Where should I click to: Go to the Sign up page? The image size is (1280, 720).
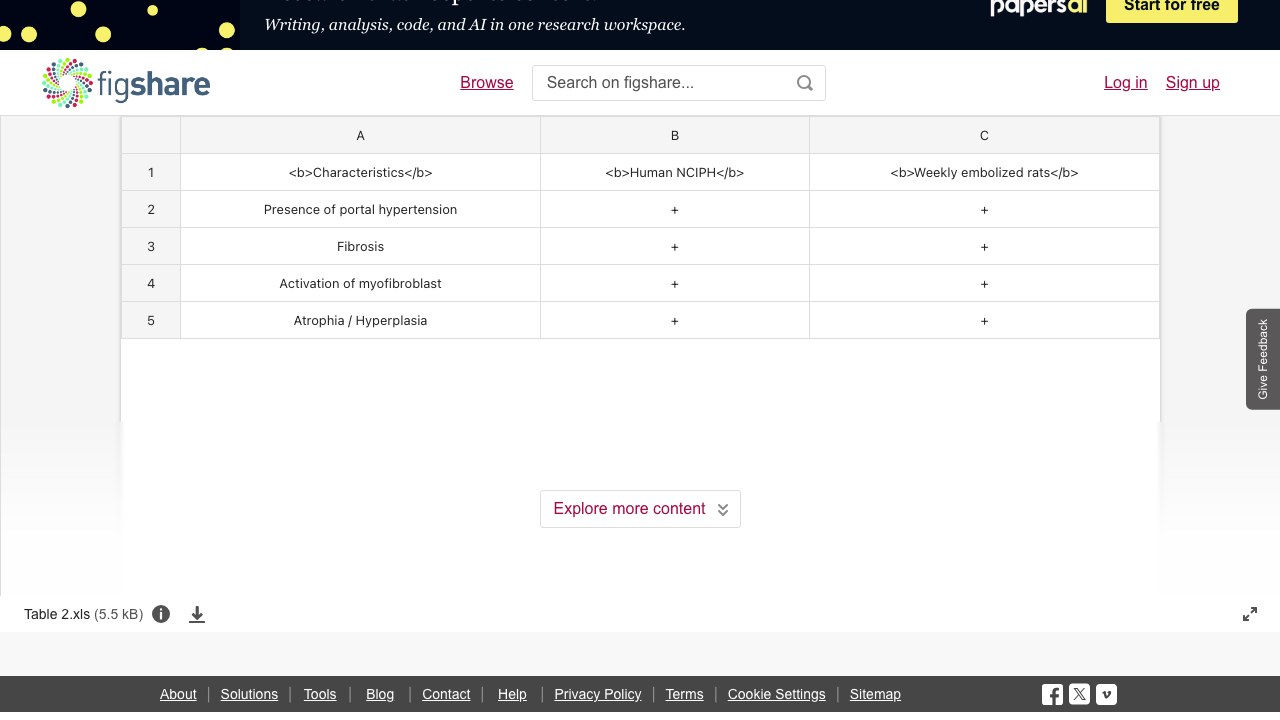[x=1193, y=83]
